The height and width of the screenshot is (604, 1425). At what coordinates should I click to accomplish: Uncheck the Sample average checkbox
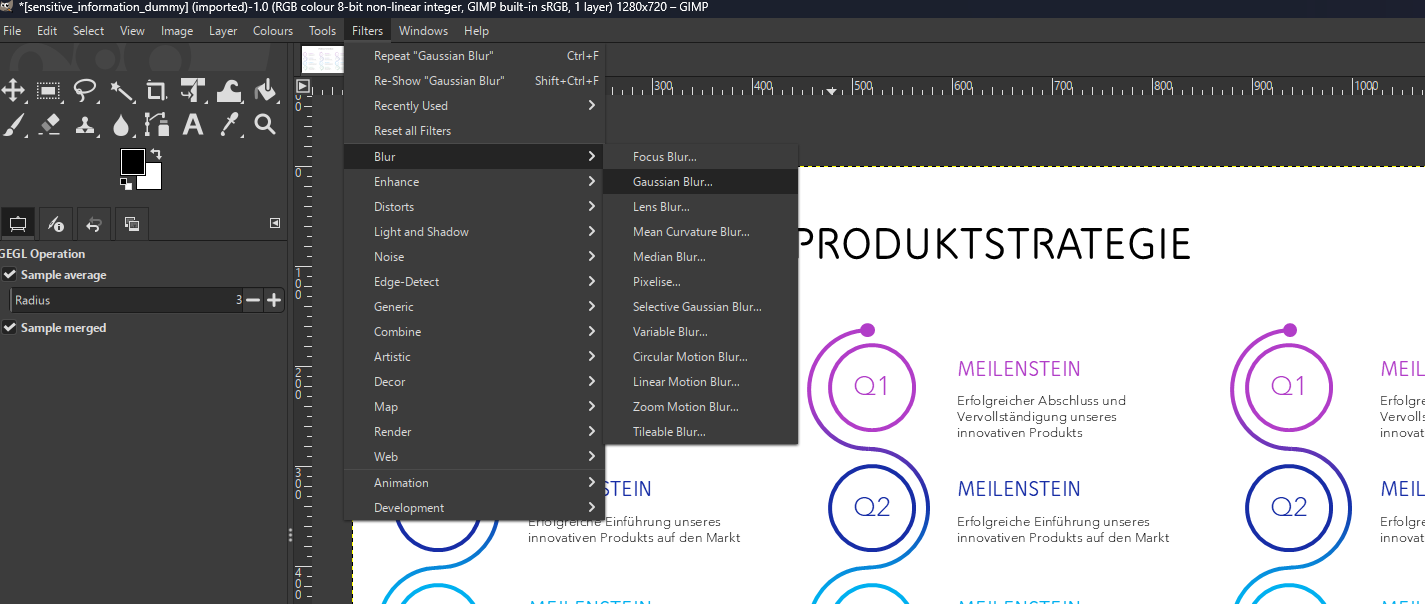point(10,275)
